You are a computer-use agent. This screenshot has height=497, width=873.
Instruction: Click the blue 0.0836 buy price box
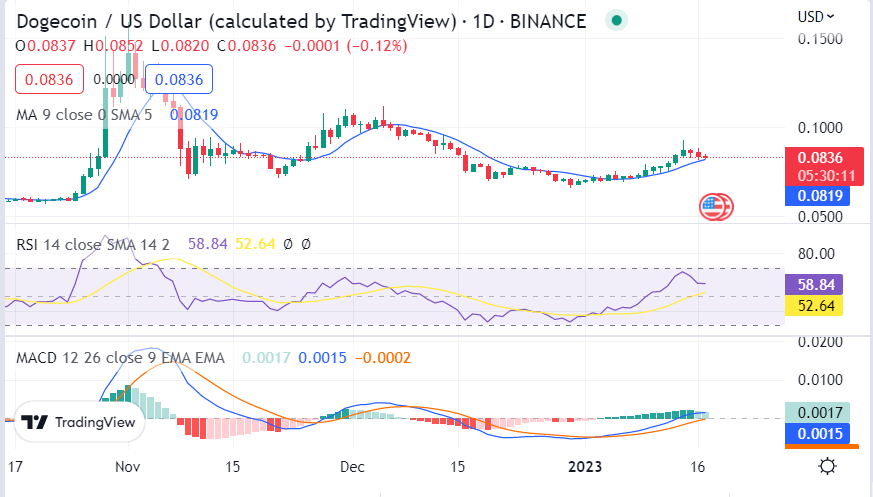pos(179,79)
